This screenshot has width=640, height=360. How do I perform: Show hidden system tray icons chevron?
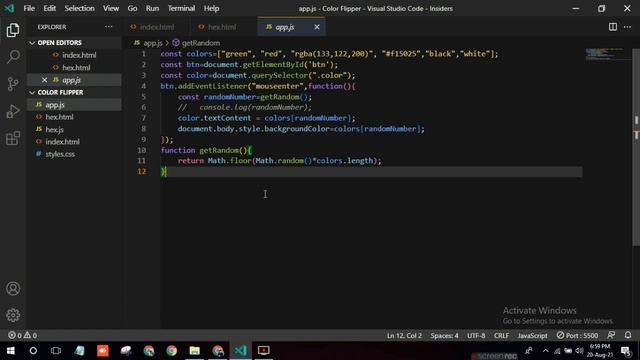click(x=546, y=351)
